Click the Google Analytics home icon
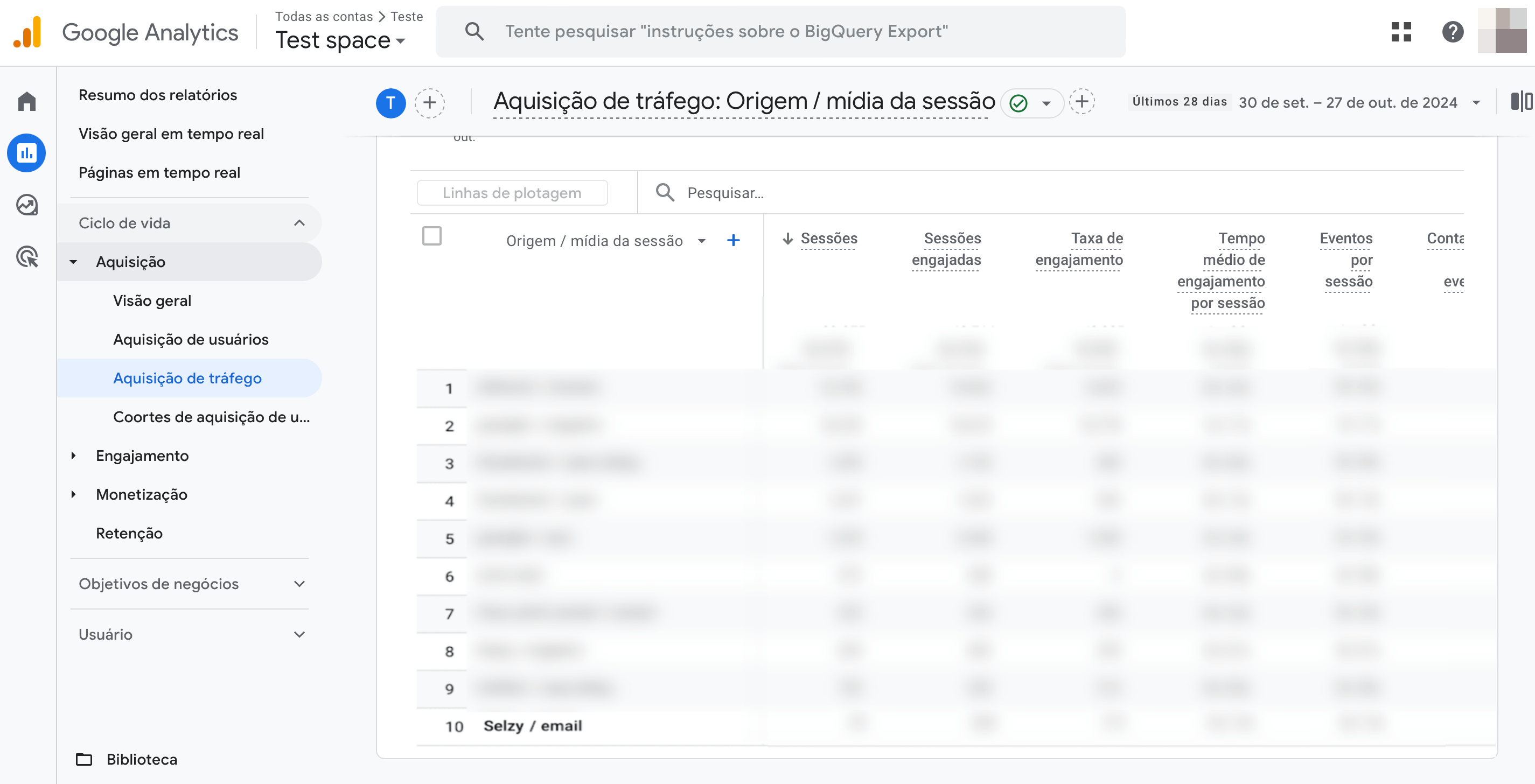The height and width of the screenshot is (784, 1535). tap(27, 100)
